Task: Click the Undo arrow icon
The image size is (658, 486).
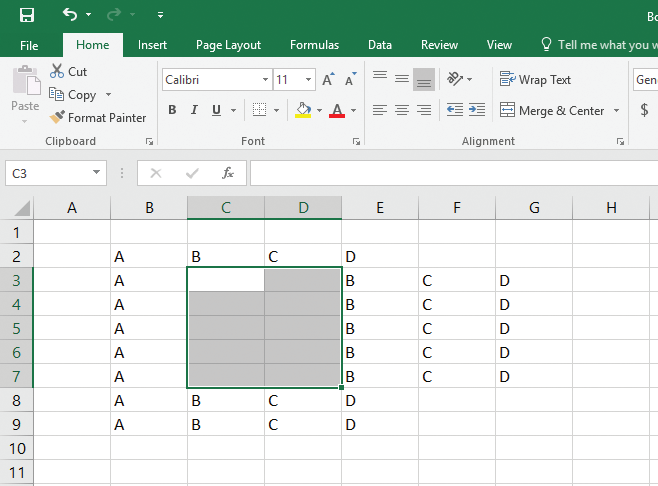Action: (70, 15)
